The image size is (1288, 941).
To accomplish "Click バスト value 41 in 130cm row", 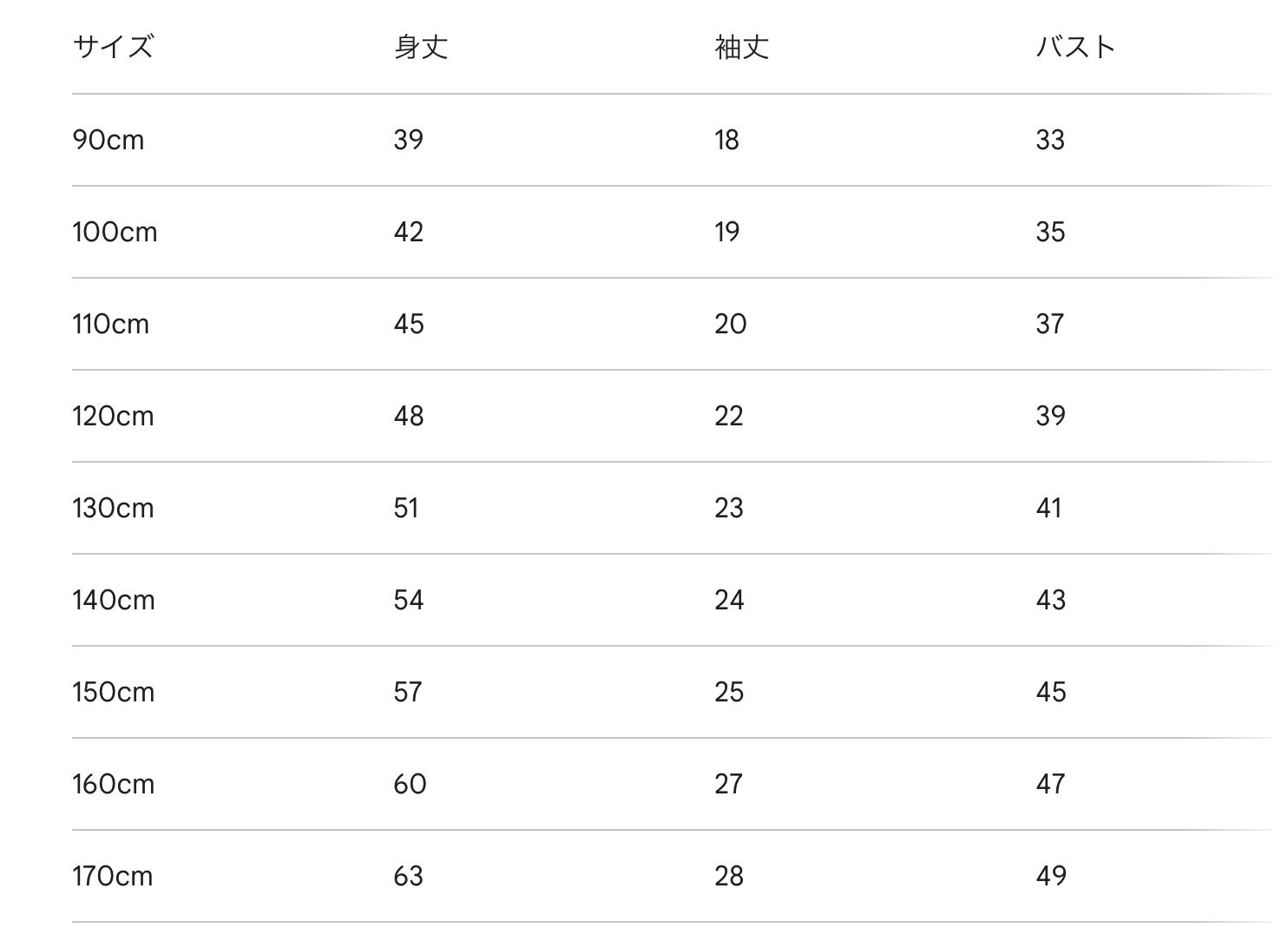I will (1048, 508).
